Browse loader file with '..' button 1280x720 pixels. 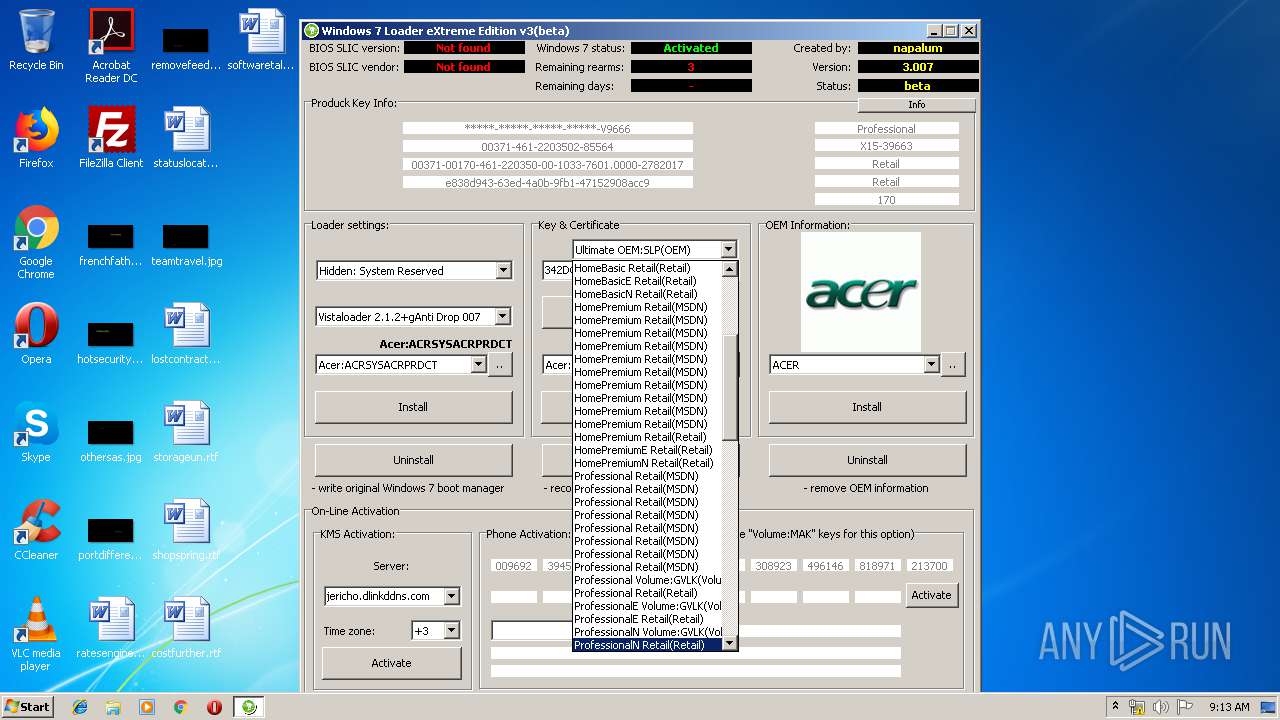click(500, 365)
